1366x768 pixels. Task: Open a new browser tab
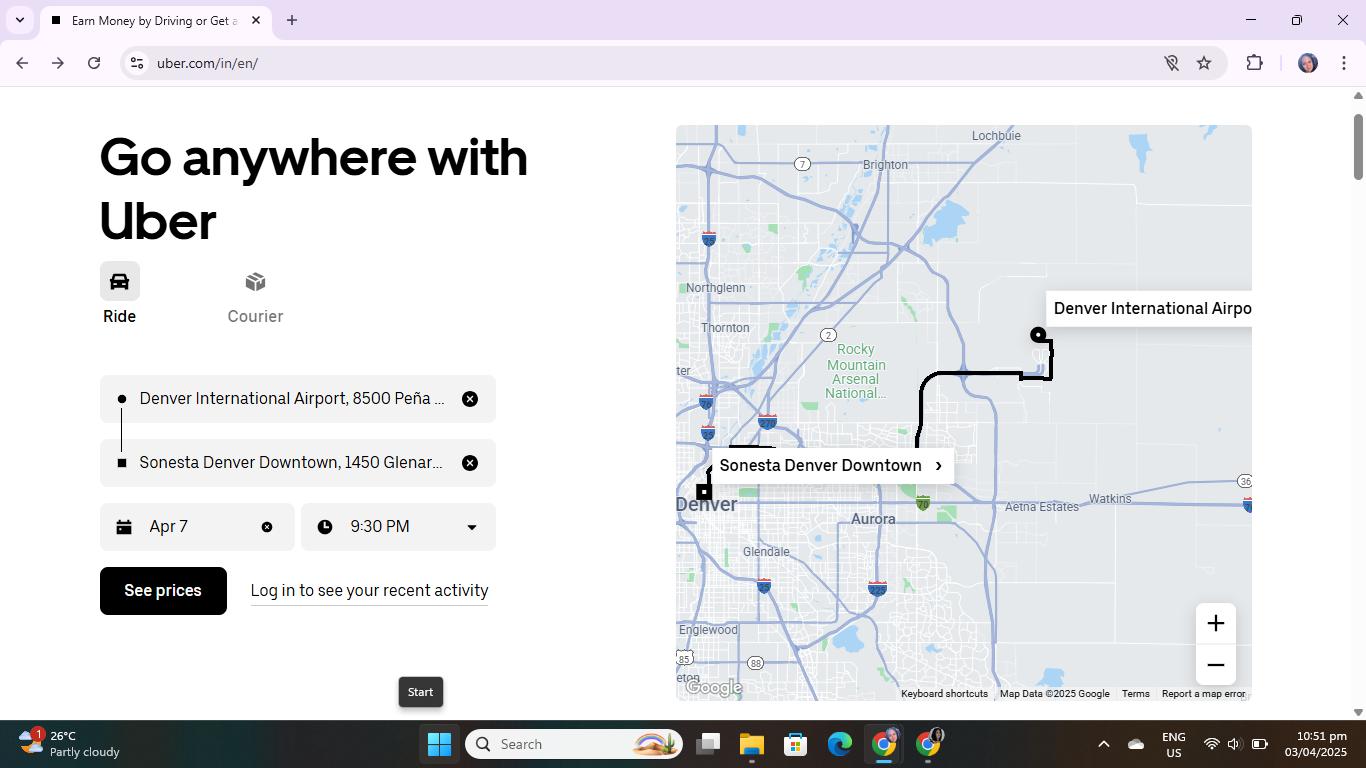click(291, 20)
